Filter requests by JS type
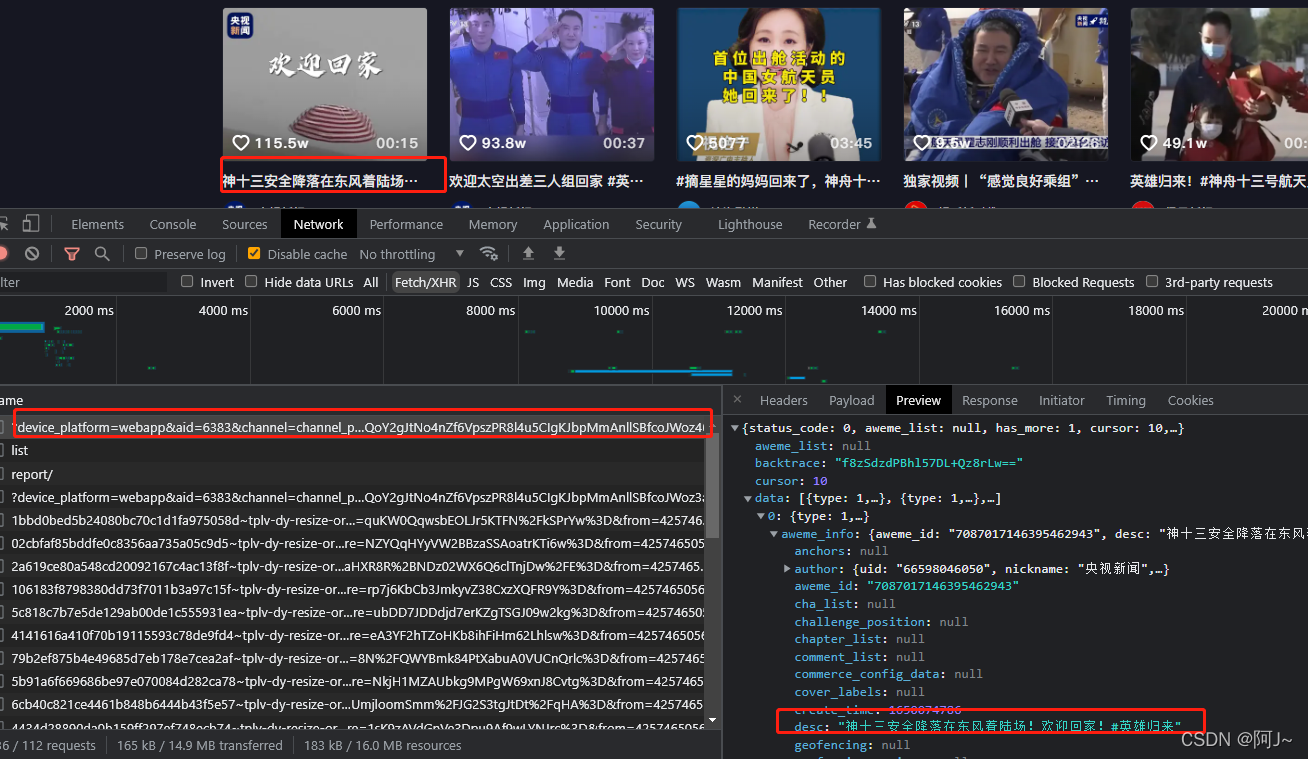 point(473,282)
